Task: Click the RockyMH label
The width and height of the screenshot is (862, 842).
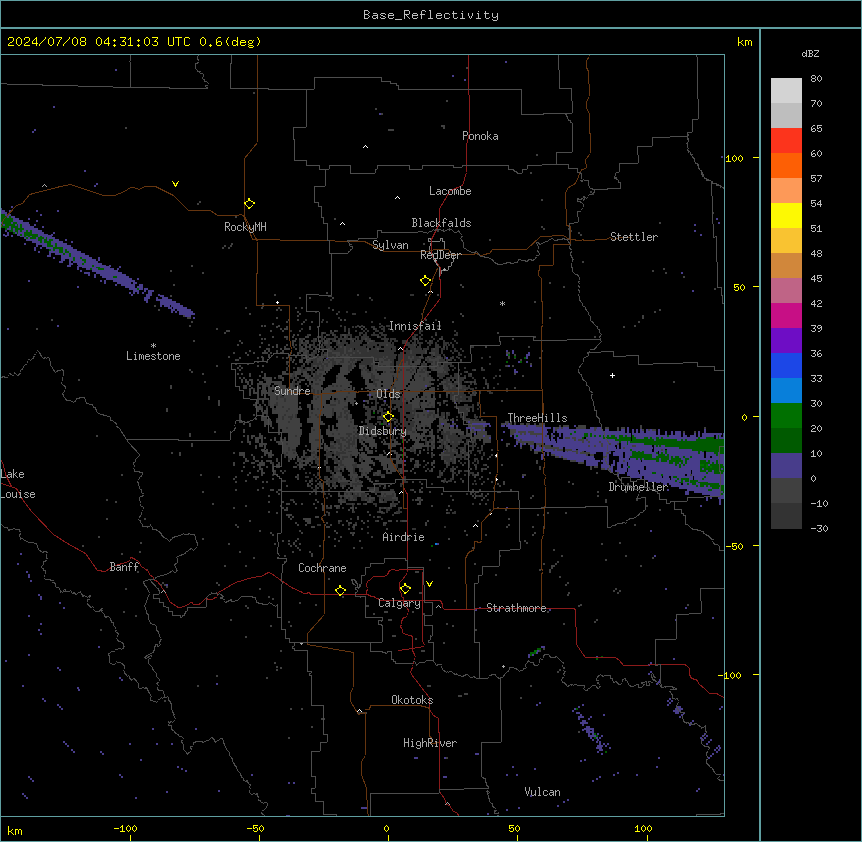Action: point(245,227)
